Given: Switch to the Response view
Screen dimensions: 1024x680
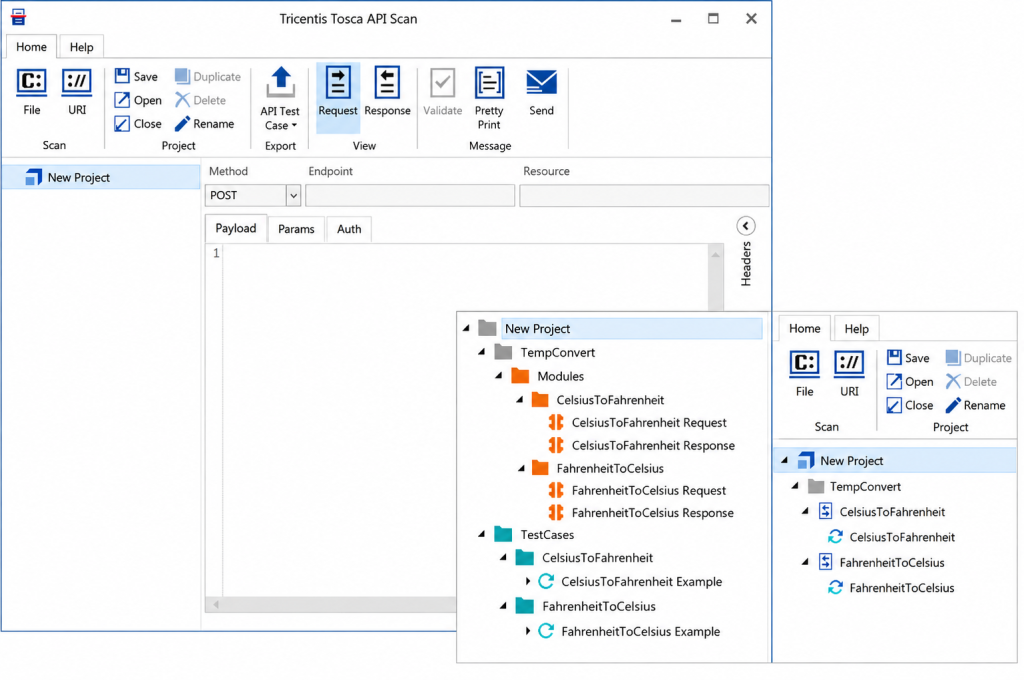Looking at the screenshot, I should tap(387, 91).
